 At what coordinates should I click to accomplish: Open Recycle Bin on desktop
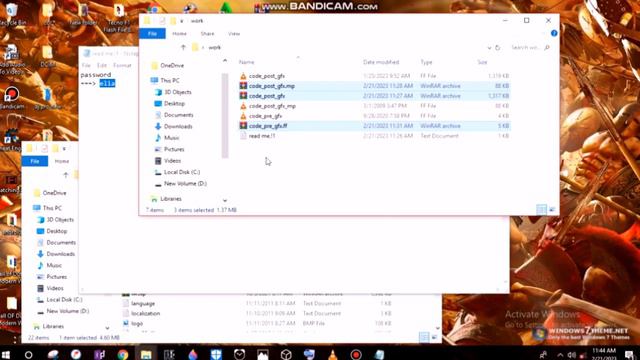coord(12,15)
